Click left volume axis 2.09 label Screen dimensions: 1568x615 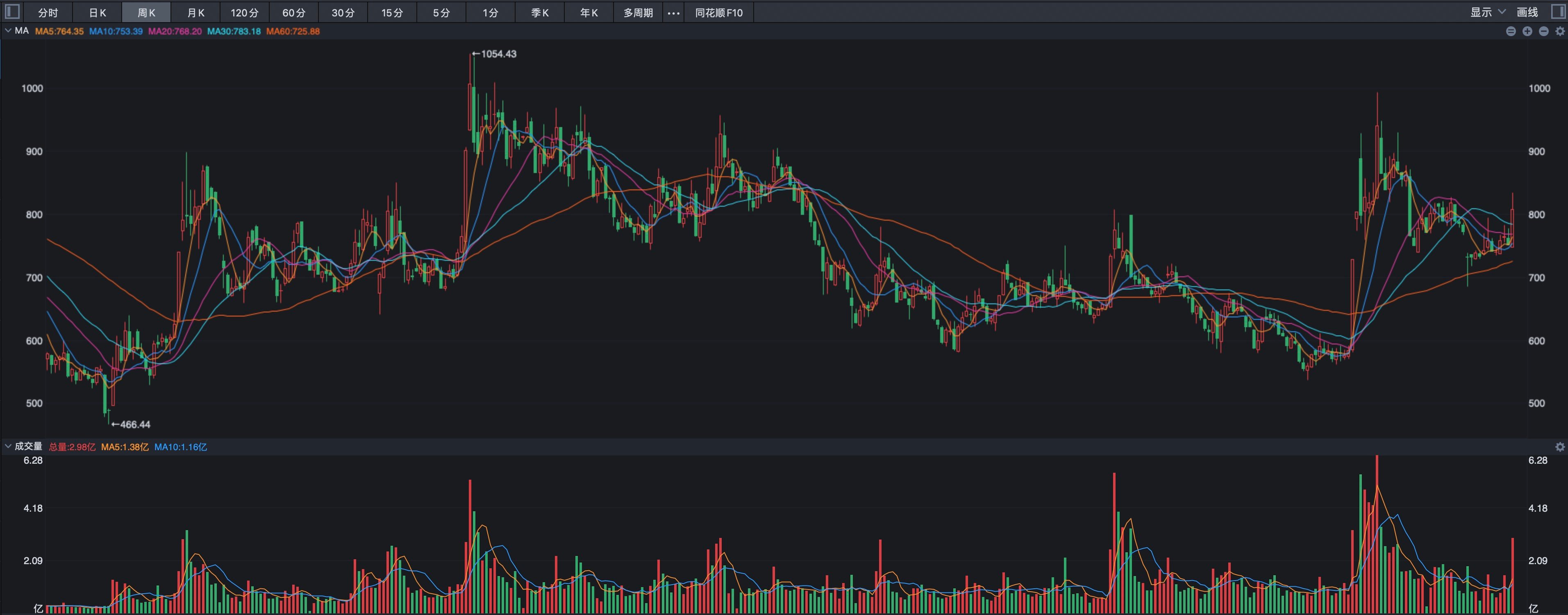[33, 561]
